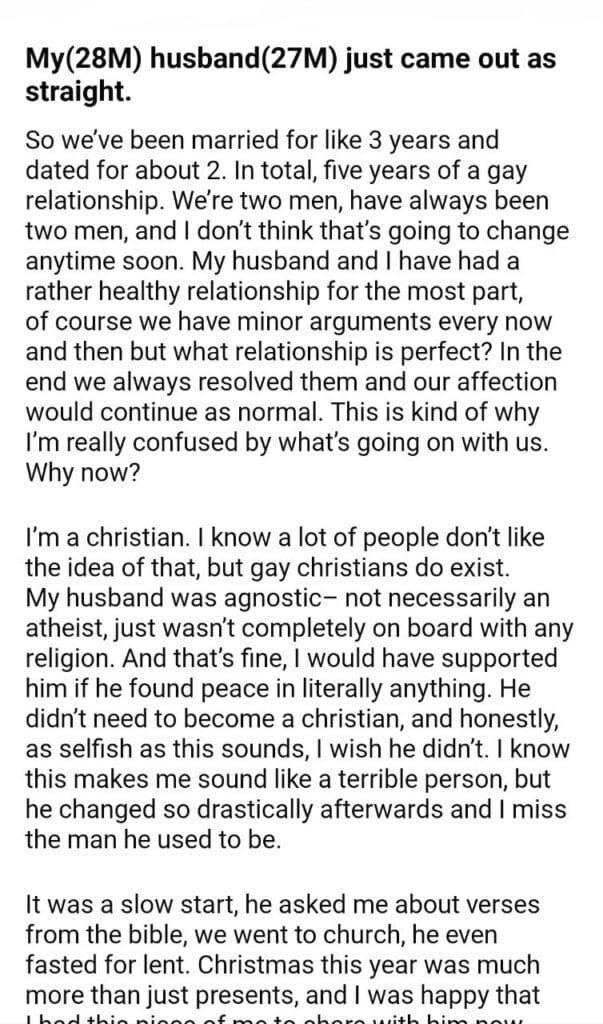The image size is (603, 1024).
Task: Click the sentence "I'm a christian."
Action: (104, 538)
